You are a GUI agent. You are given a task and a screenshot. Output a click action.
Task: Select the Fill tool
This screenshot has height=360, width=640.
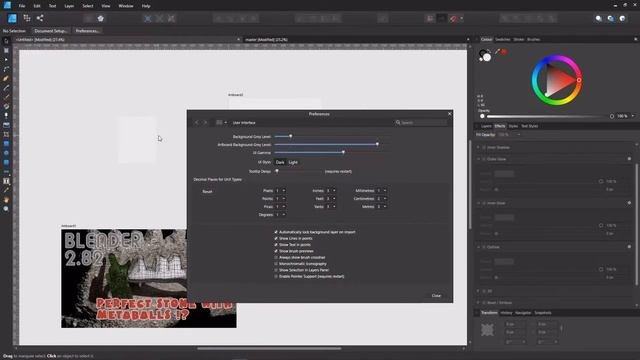[6, 107]
